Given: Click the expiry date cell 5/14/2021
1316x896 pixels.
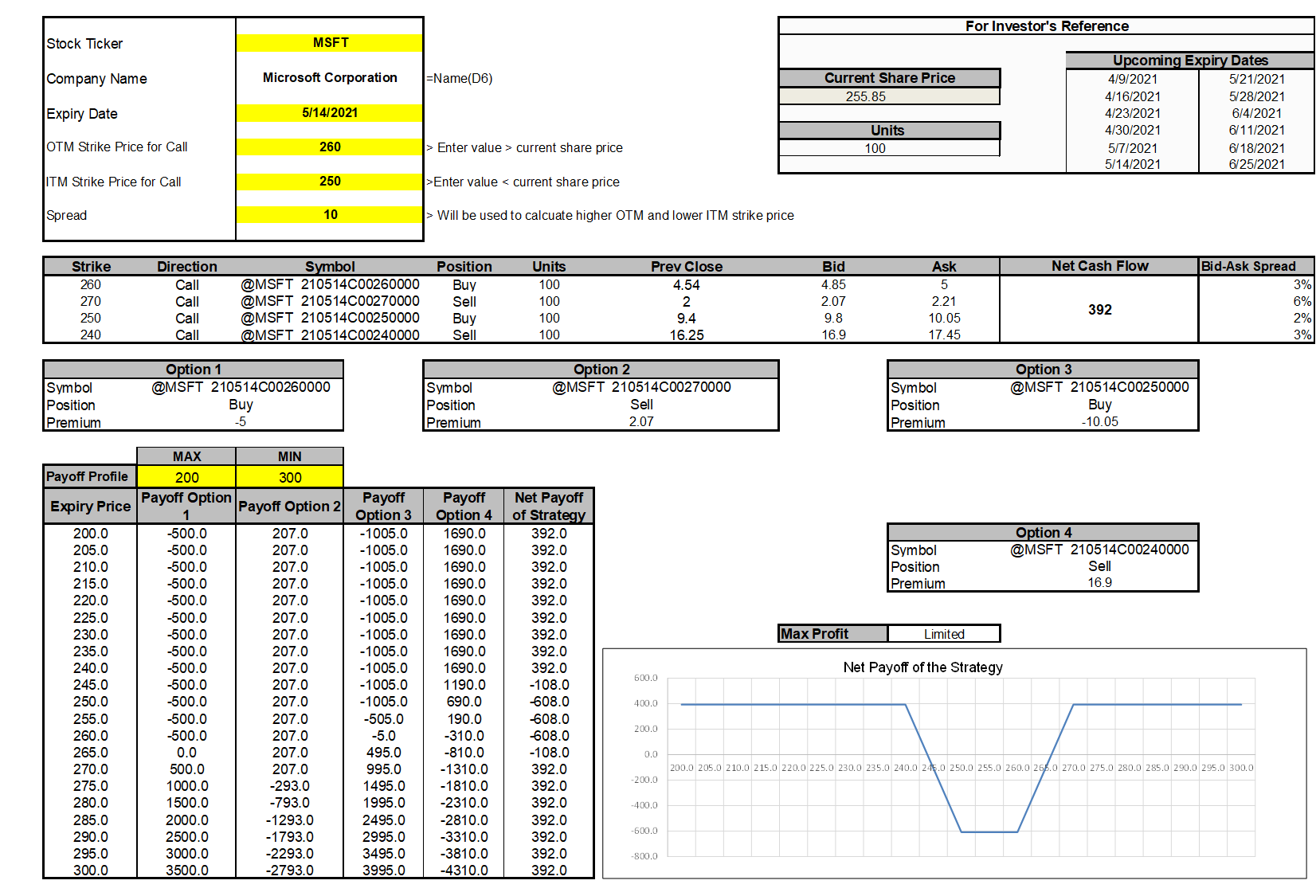Looking at the screenshot, I should tap(330, 113).
